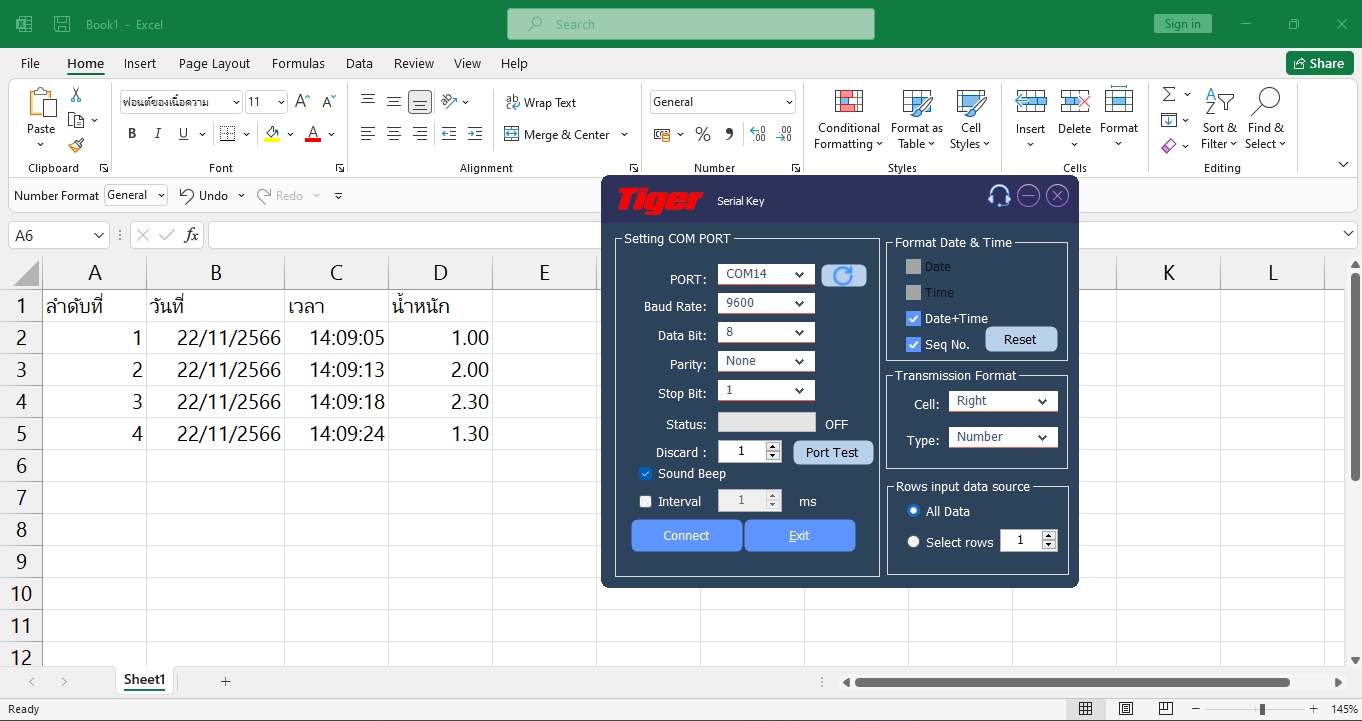The image size is (1362, 721).
Task: Click the Insert Function fx icon
Action: (x=191, y=235)
